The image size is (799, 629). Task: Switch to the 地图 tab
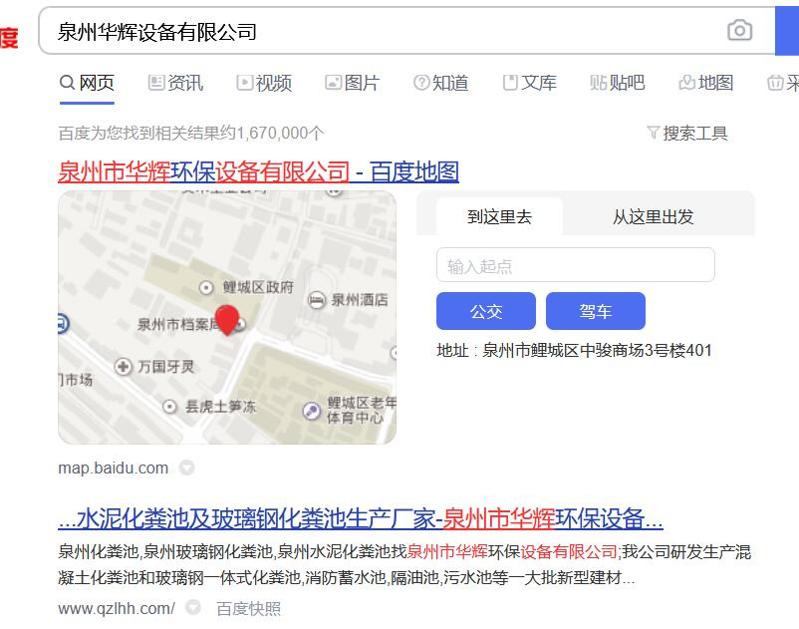coord(706,83)
